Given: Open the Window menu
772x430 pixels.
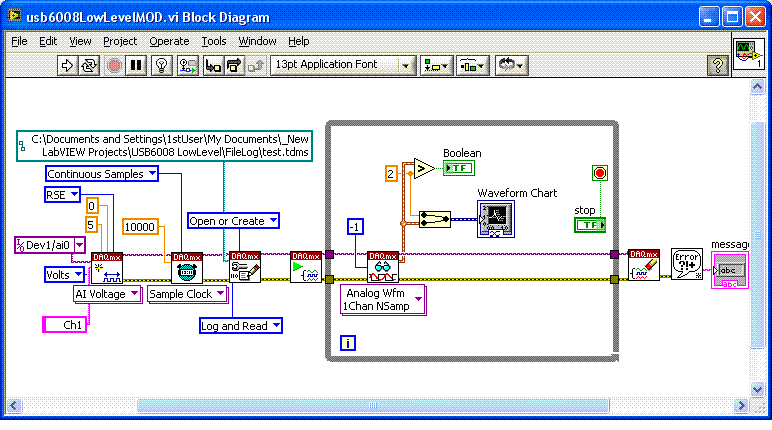Looking at the screenshot, I should pos(257,41).
